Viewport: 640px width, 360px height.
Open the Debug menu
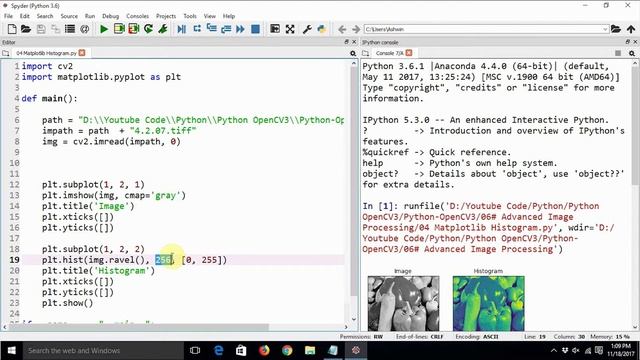(110, 16)
